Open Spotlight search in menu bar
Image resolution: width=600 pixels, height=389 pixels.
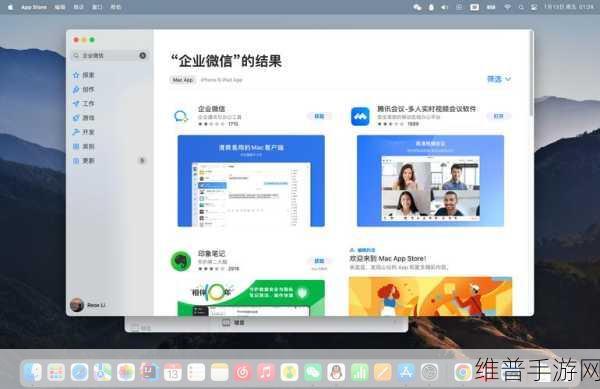pos(521,7)
